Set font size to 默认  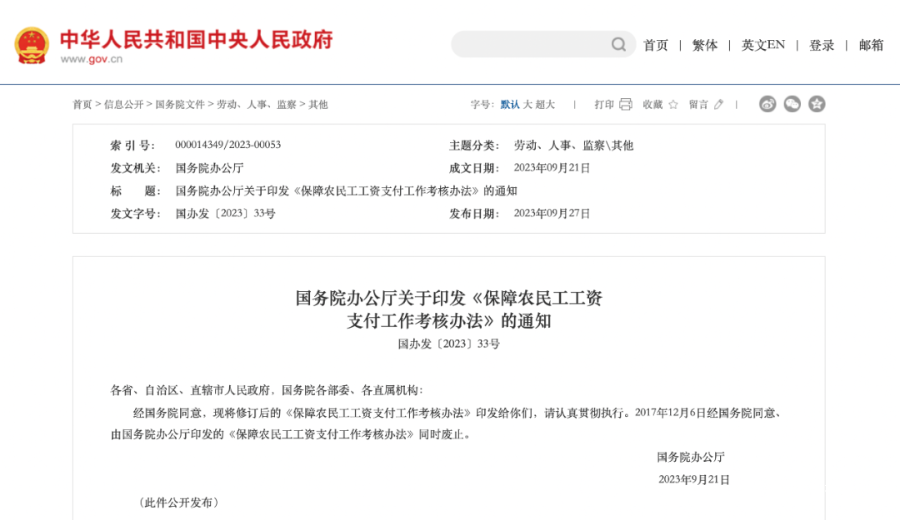tap(510, 104)
